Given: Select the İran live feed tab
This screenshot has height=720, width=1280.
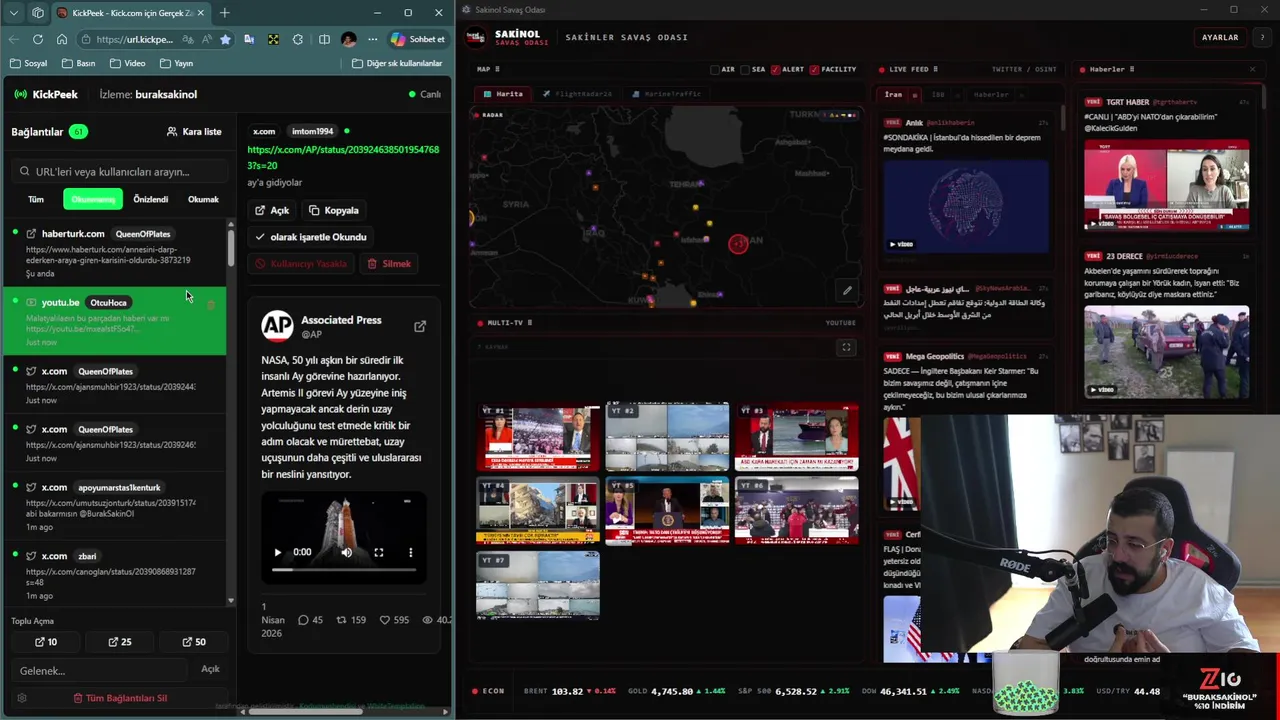Looking at the screenshot, I should coord(893,94).
